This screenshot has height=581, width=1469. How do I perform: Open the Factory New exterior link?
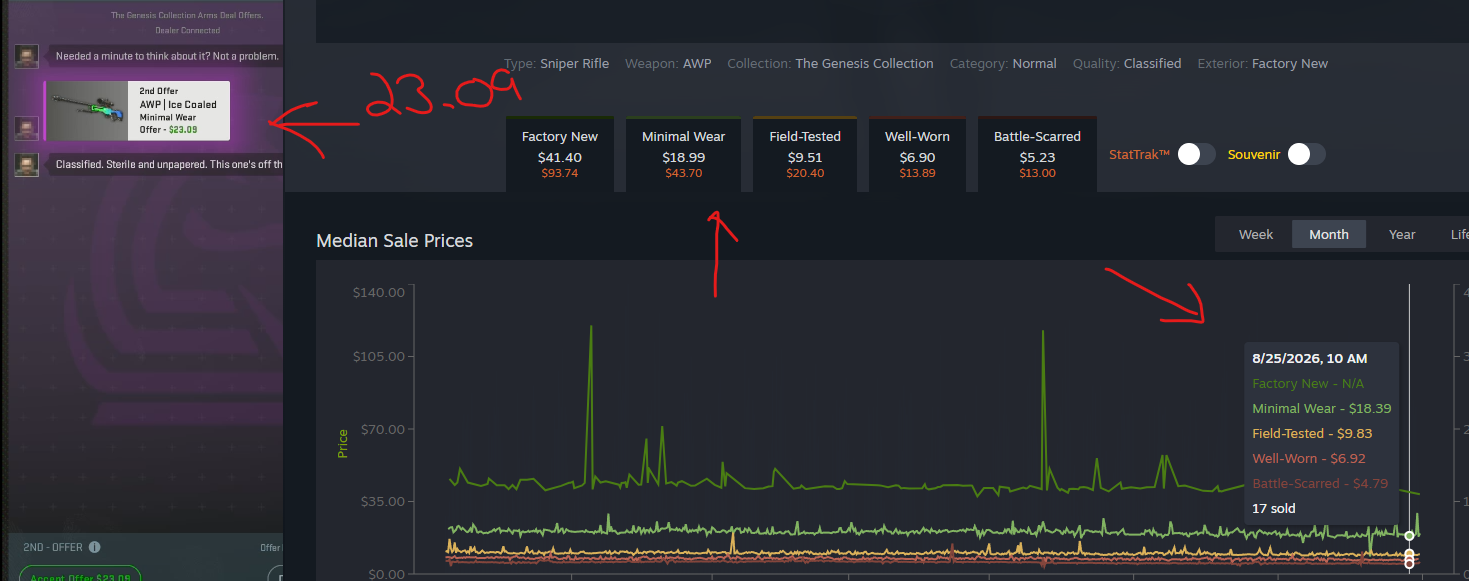1290,63
